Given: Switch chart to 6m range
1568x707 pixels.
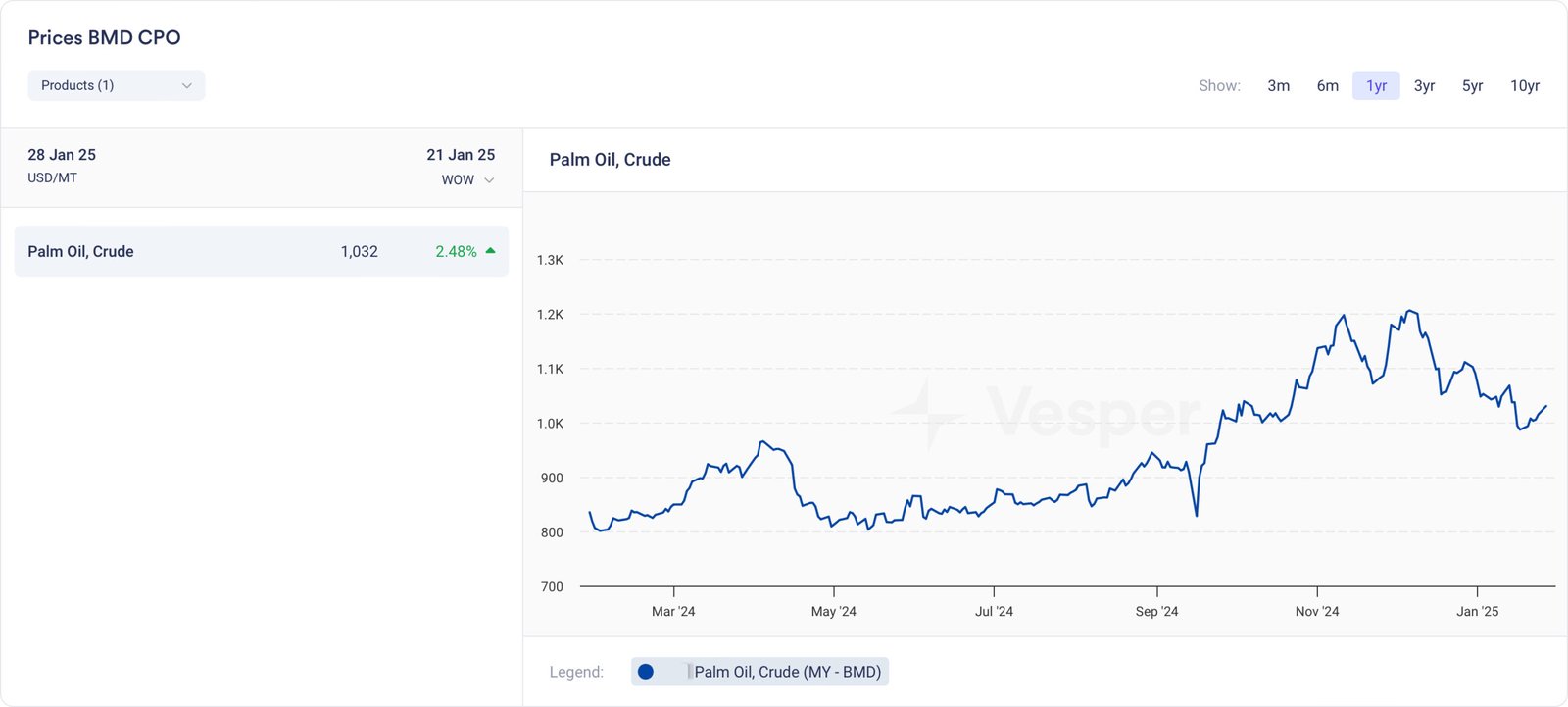Looking at the screenshot, I should click(x=1327, y=86).
